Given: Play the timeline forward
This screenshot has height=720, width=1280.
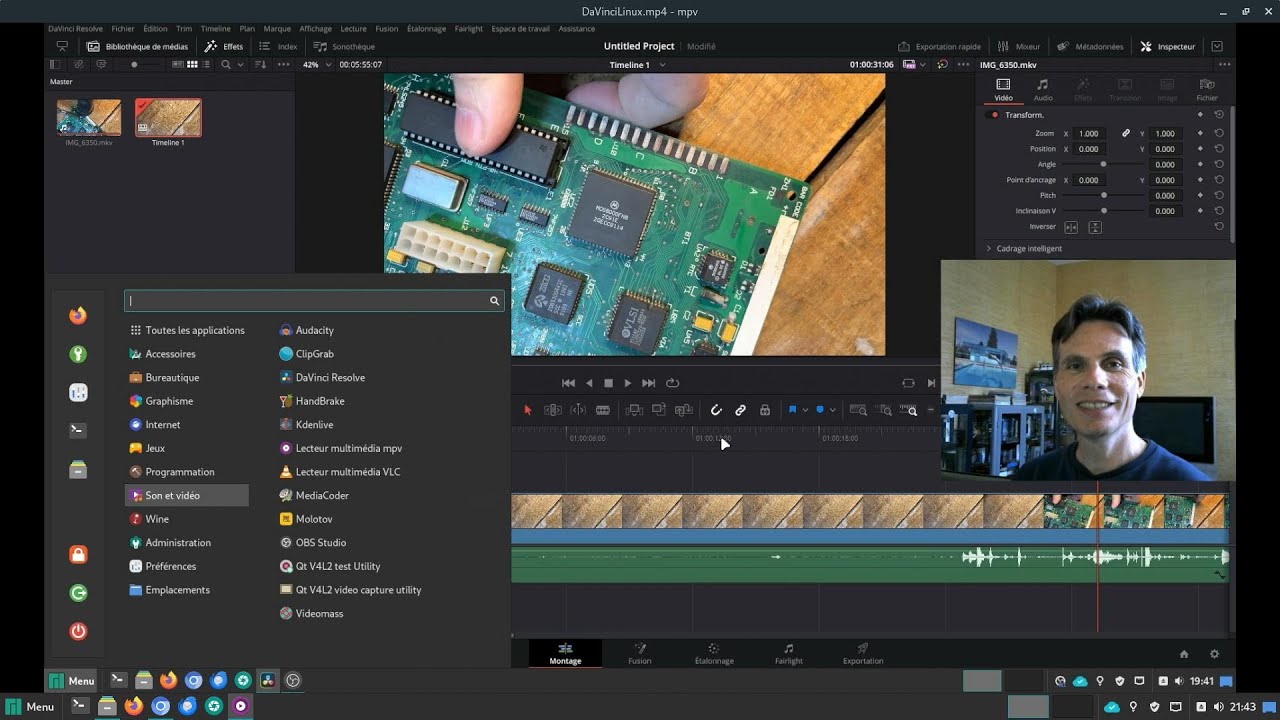Looking at the screenshot, I should click(628, 383).
